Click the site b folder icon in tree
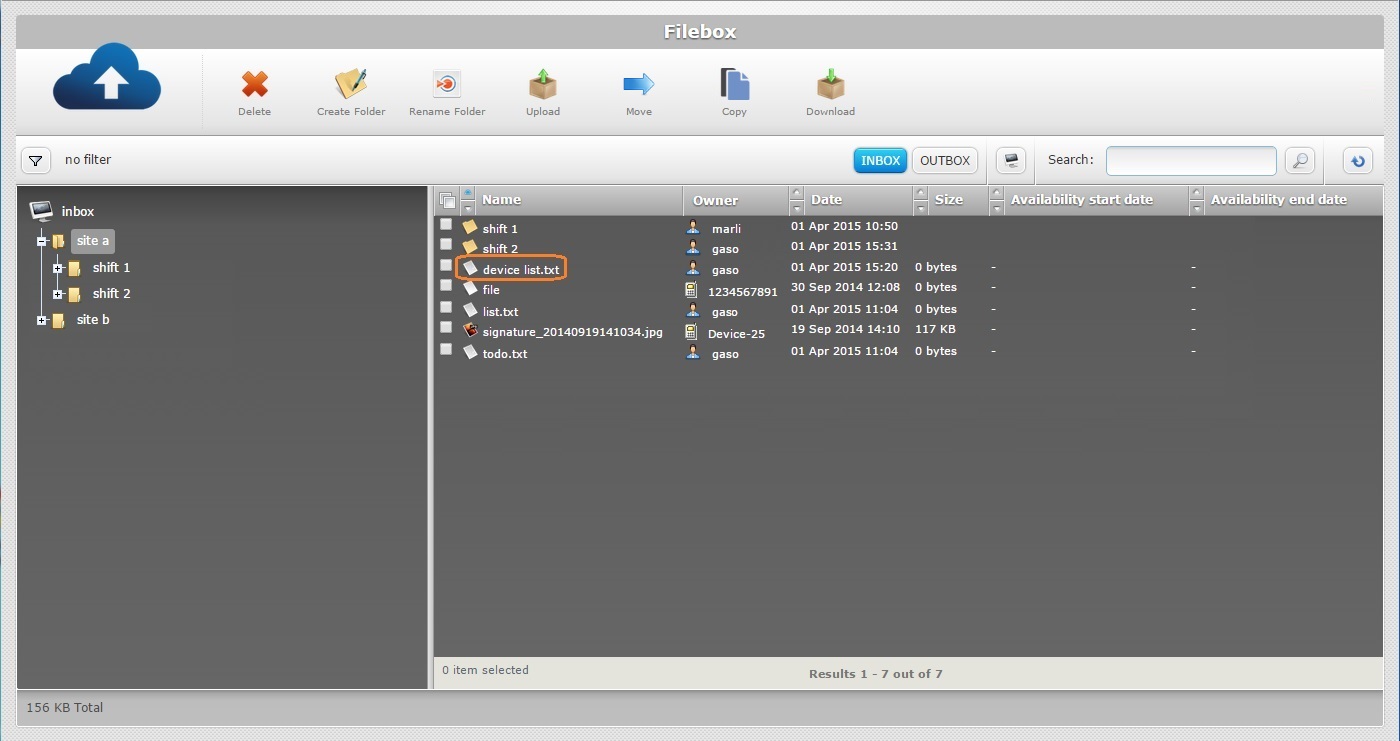 point(59,320)
